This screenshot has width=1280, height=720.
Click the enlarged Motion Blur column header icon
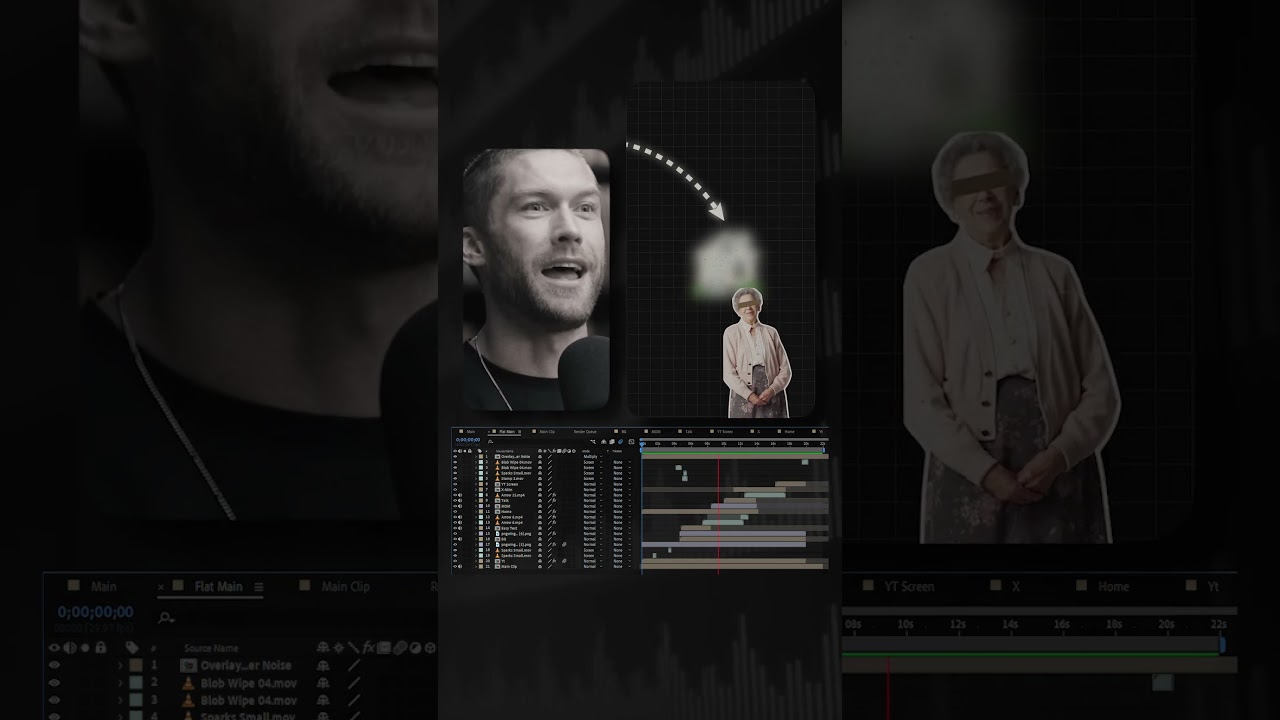point(400,648)
